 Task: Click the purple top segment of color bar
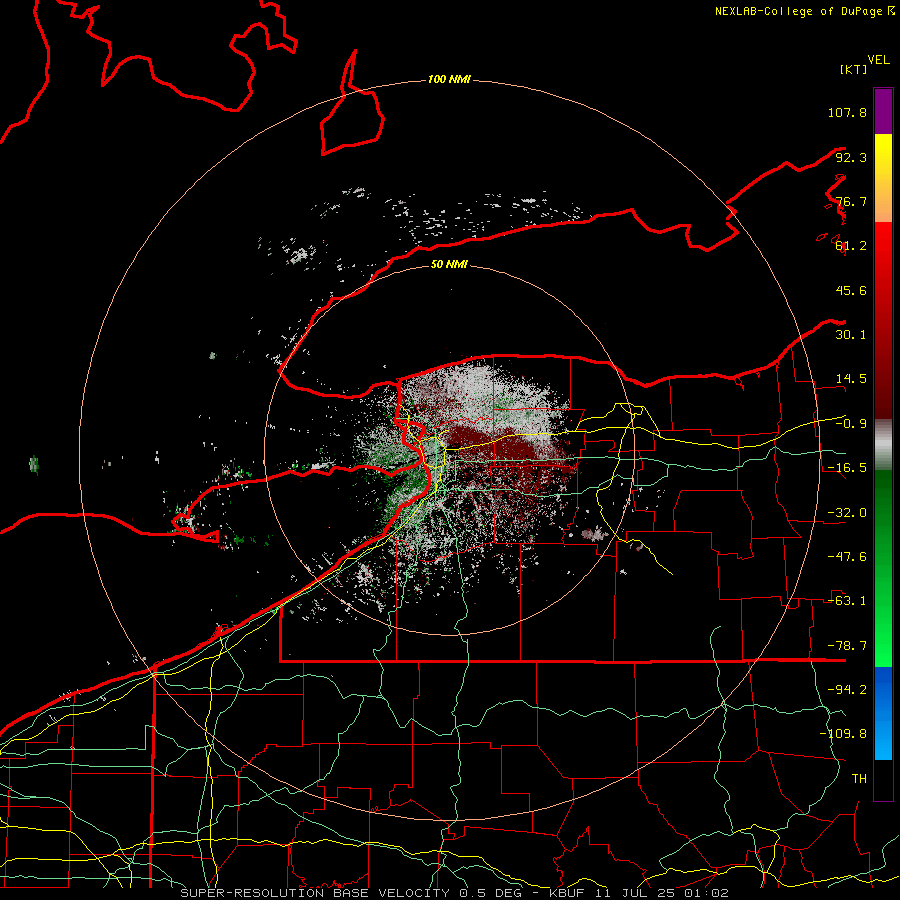coord(883,111)
